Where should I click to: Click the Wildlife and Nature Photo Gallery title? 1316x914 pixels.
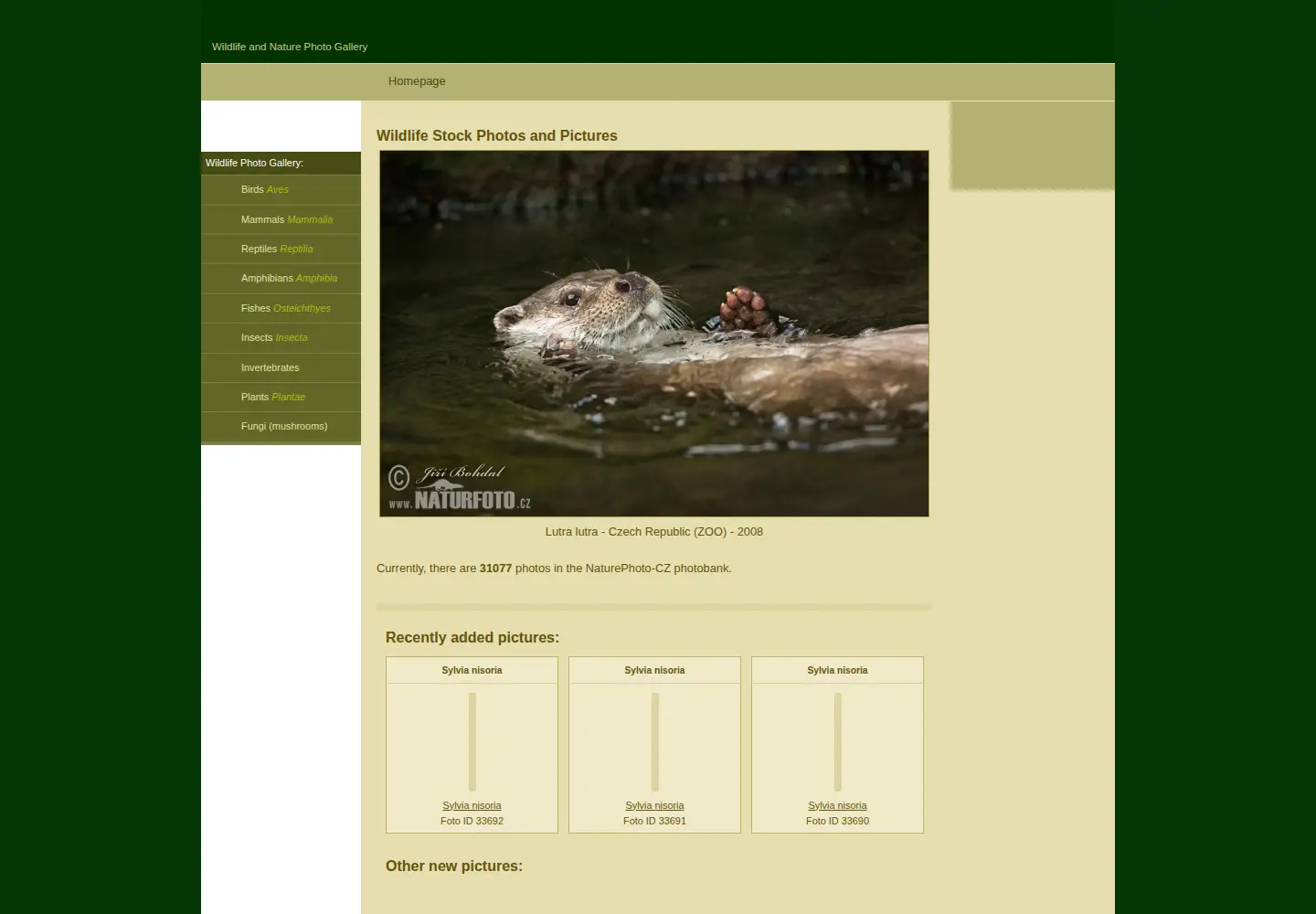coord(290,47)
